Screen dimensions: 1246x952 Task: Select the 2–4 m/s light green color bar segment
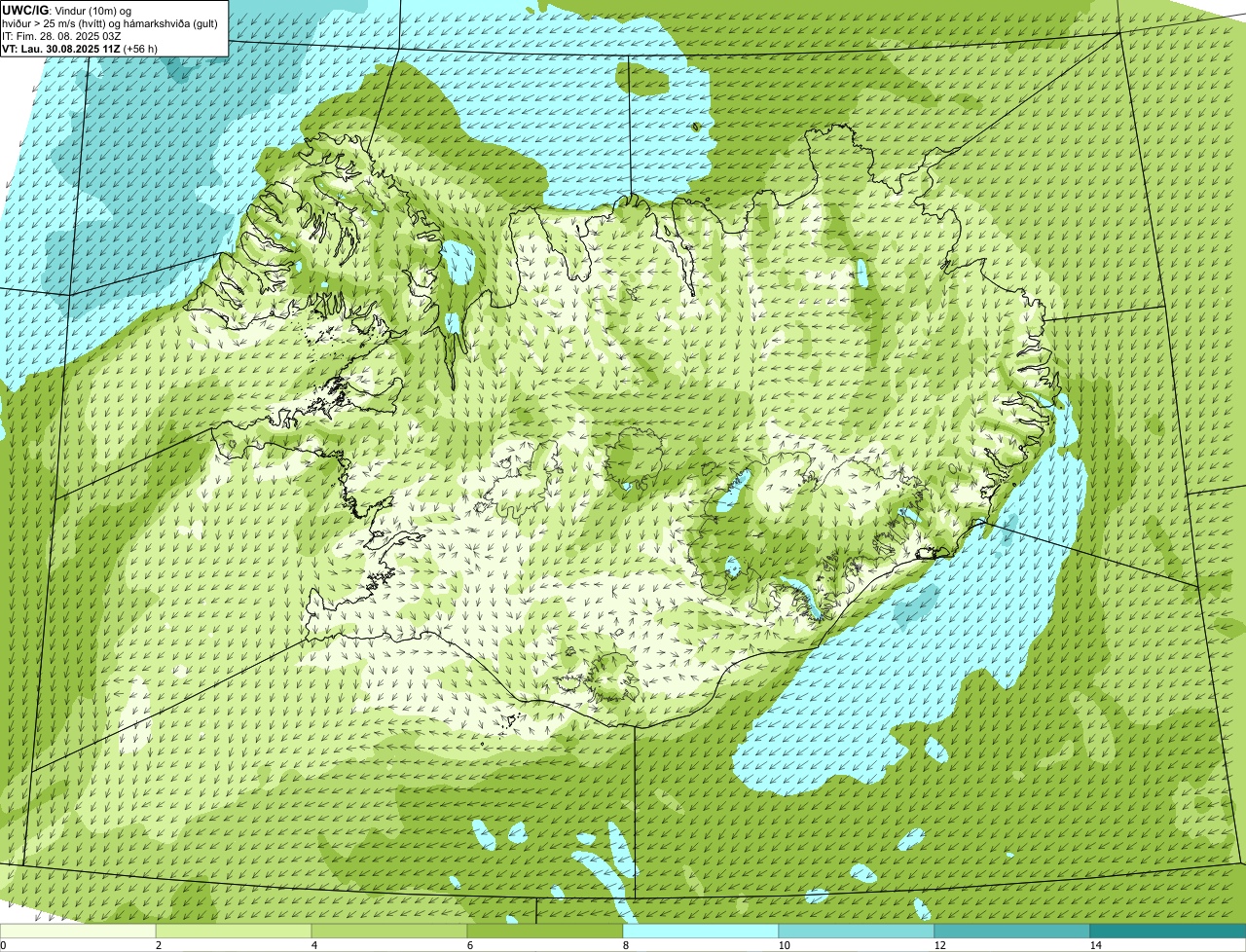234,931
